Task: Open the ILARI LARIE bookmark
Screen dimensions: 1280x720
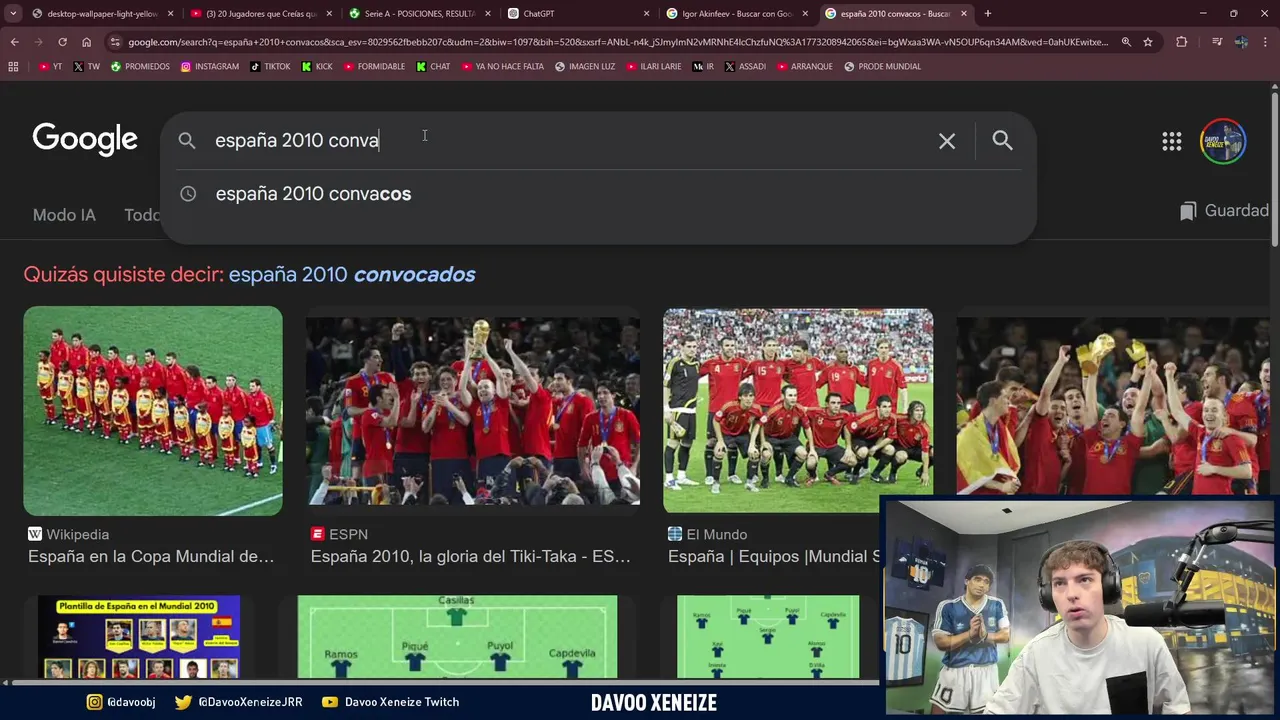Action: pos(653,66)
